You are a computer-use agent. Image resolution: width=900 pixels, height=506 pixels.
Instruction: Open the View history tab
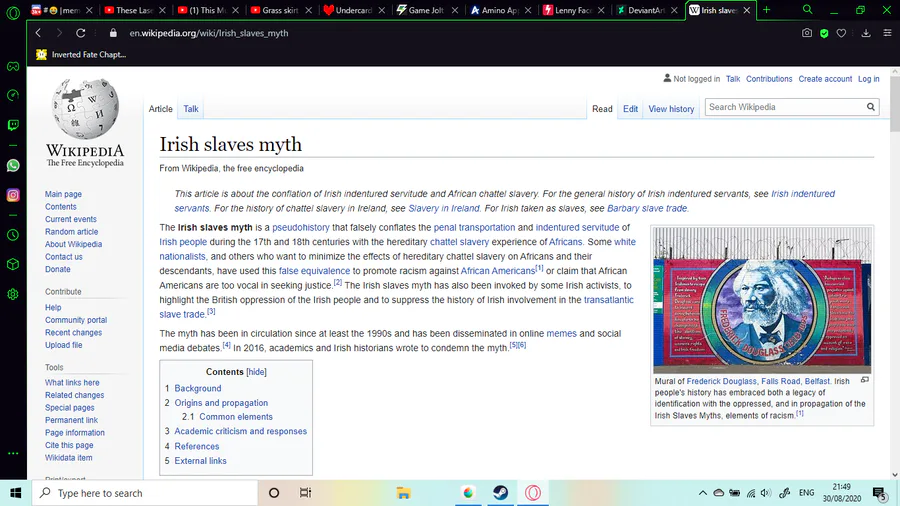coord(671,108)
